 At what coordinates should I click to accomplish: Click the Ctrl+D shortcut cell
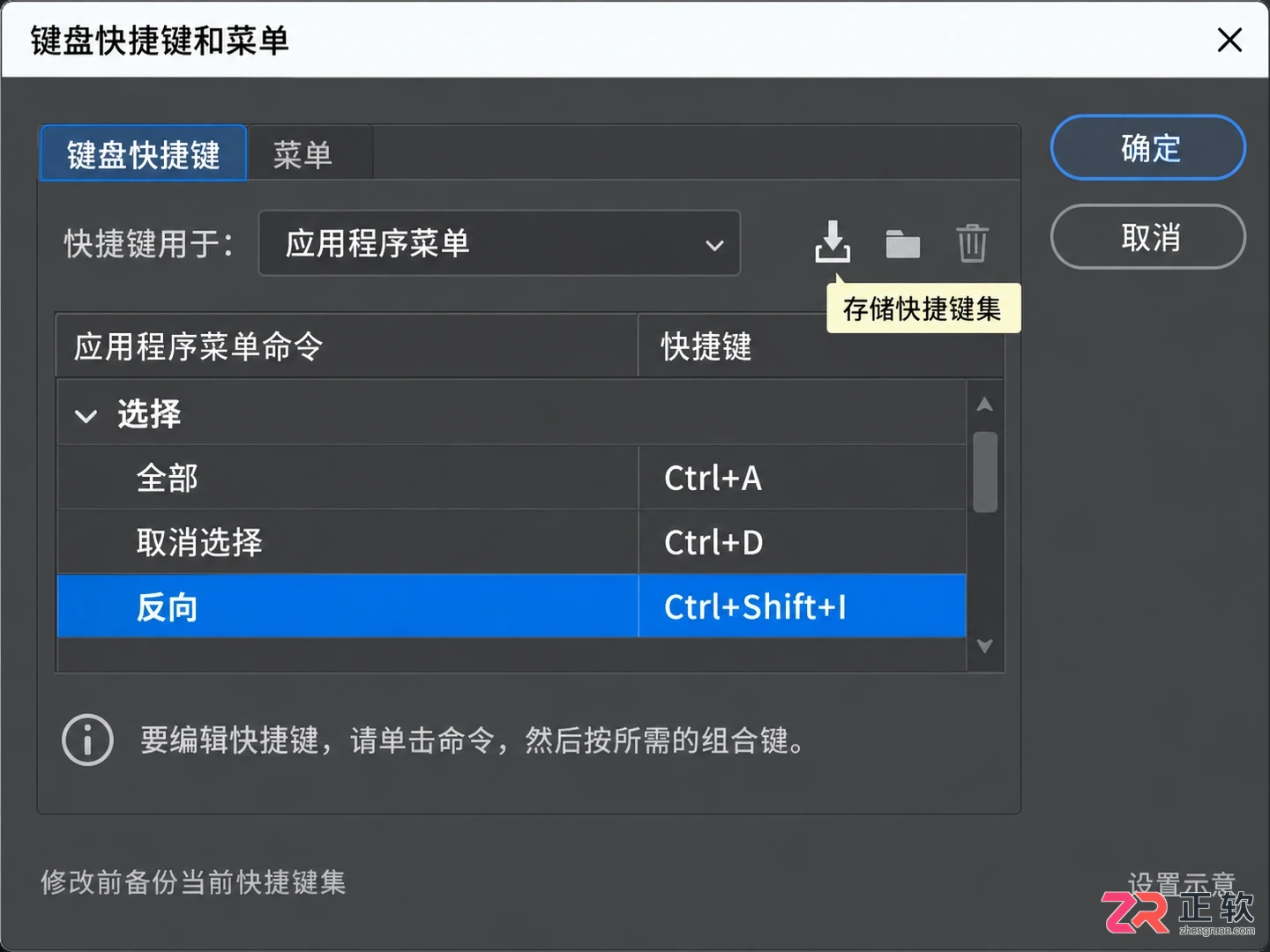803,542
